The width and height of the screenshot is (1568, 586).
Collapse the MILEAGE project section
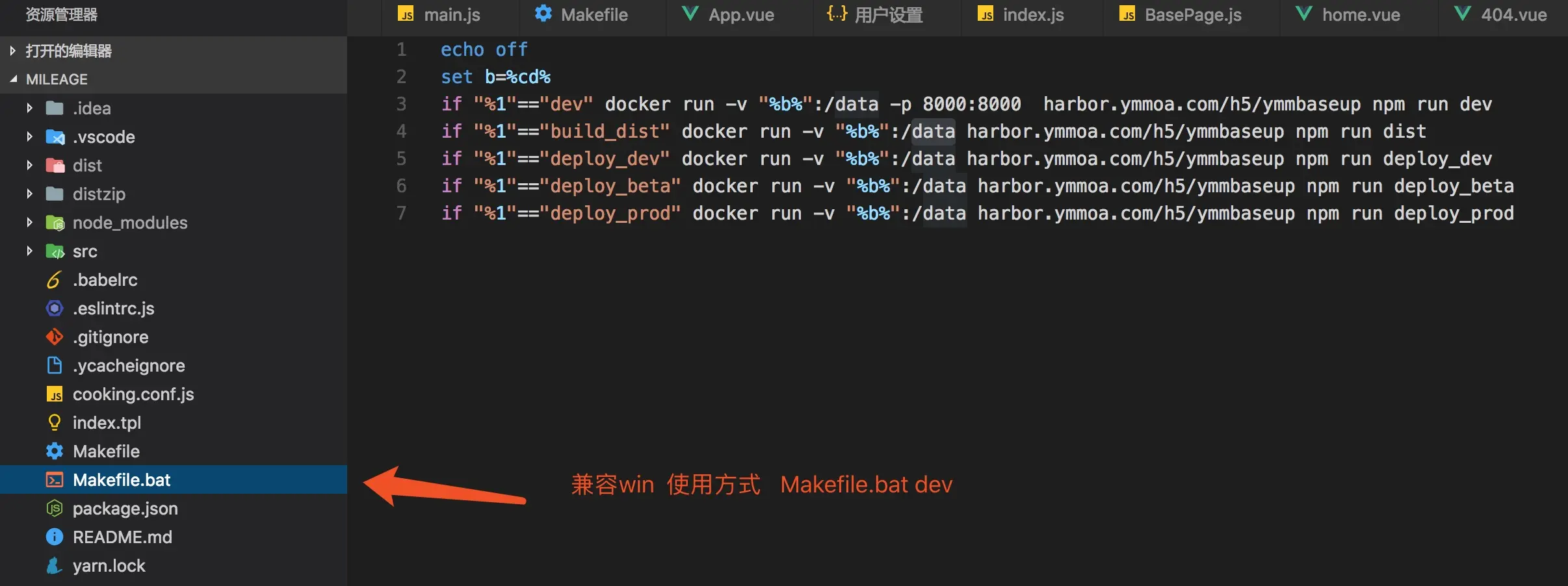coord(13,79)
